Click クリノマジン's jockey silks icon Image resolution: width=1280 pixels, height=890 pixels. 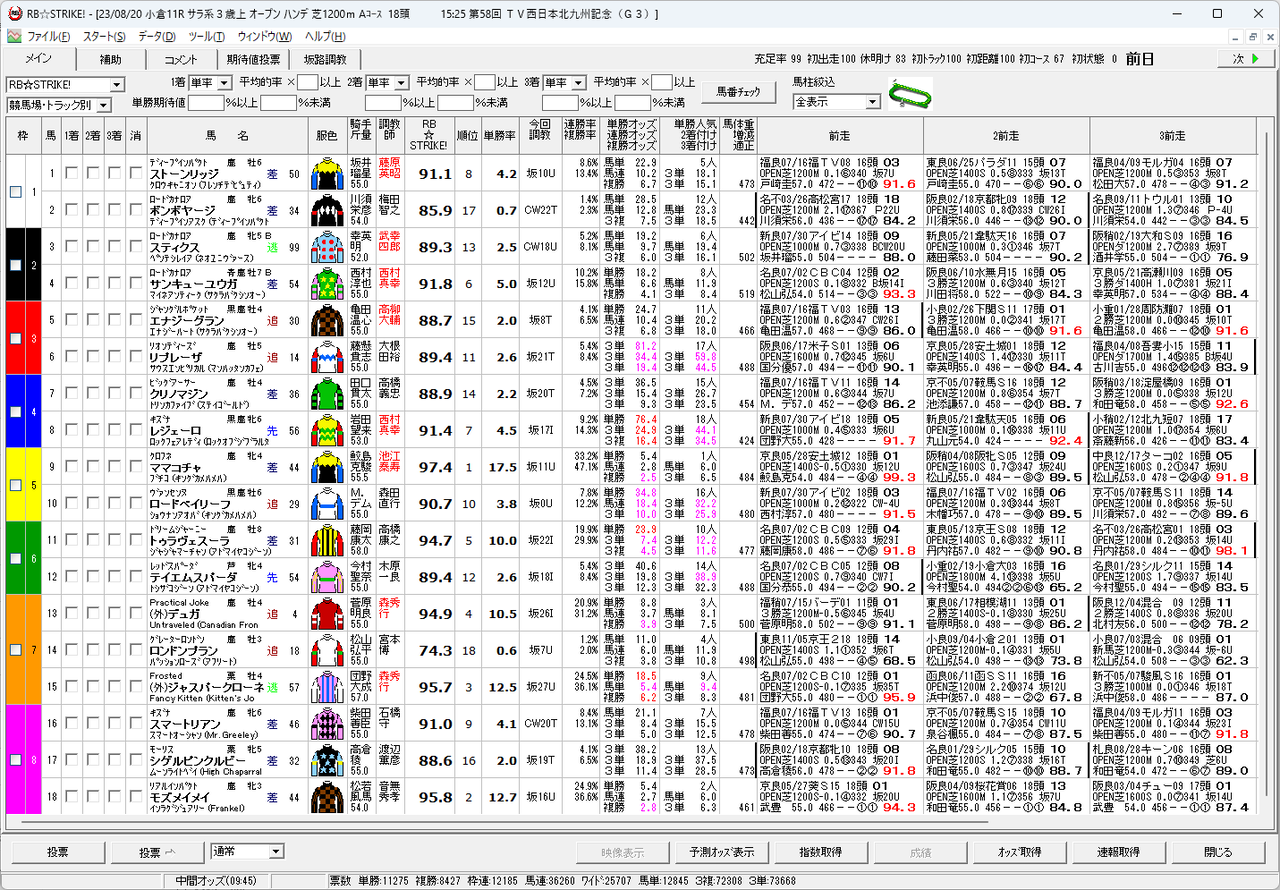[x=327, y=393]
